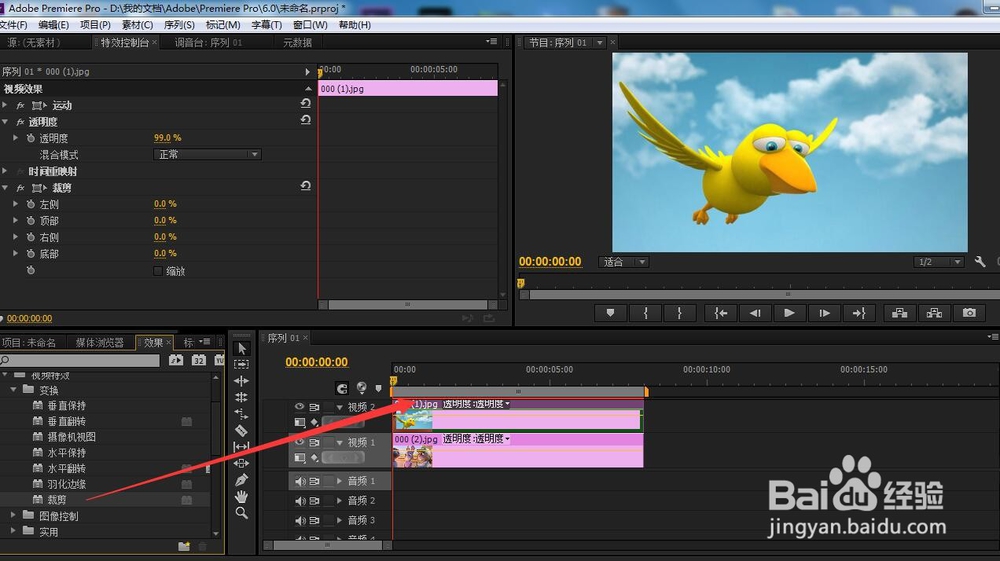Image resolution: width=1000 pixels, height=561 pixels.
Task: Open the 序列(S) menu
Action: (179, 25)
